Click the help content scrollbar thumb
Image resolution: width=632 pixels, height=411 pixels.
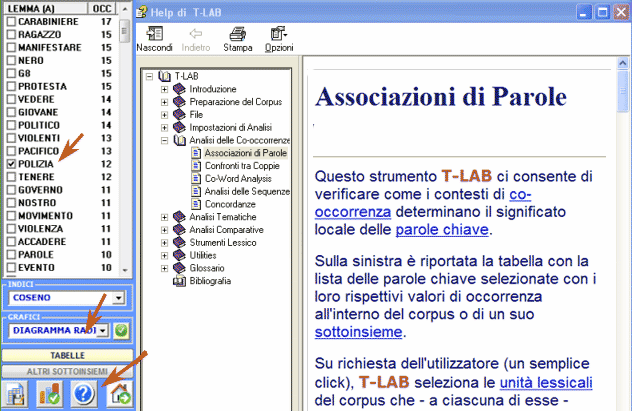tap(623, 91)
